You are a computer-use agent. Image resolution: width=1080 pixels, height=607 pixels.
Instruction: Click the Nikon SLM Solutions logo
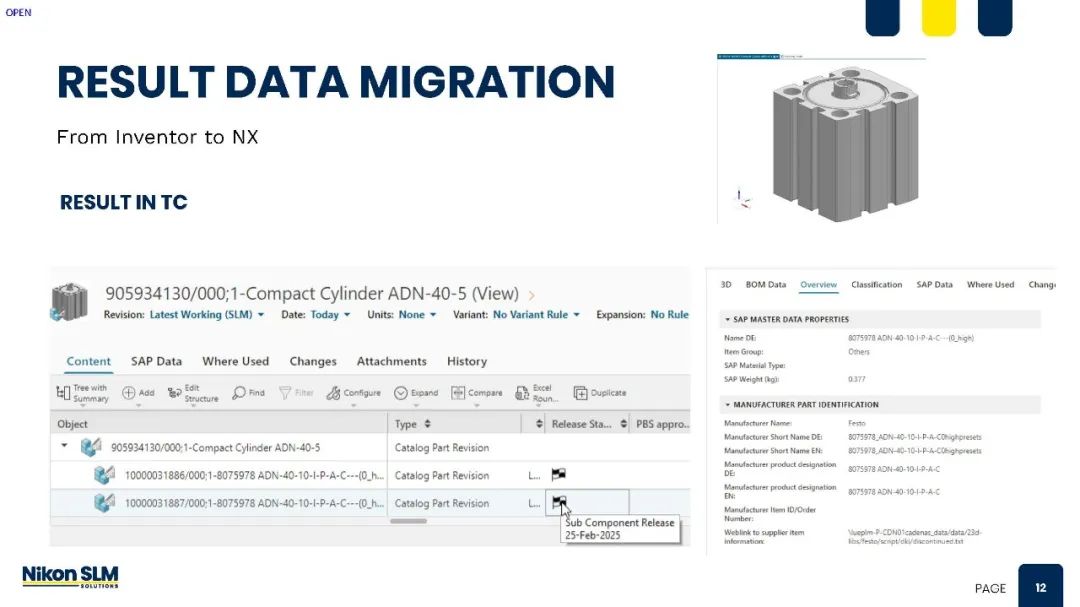tap(70, 576)
